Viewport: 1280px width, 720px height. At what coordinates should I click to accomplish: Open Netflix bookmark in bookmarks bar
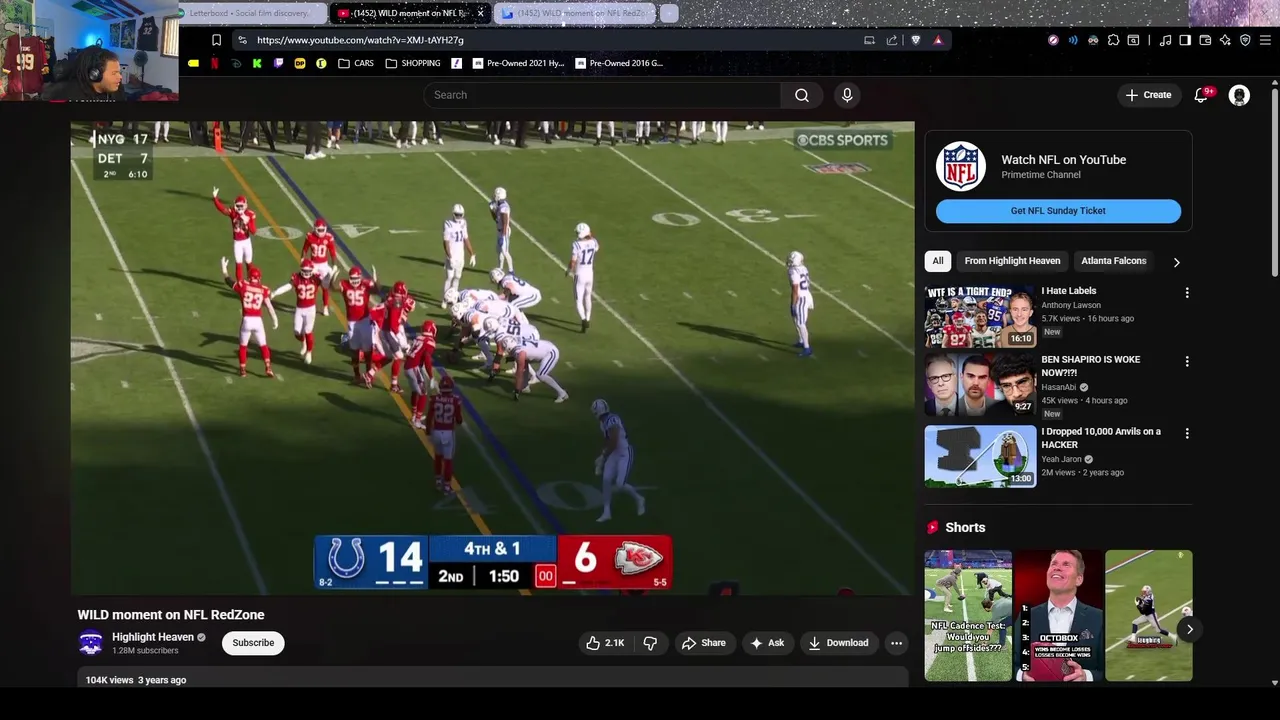coord(214,63)
